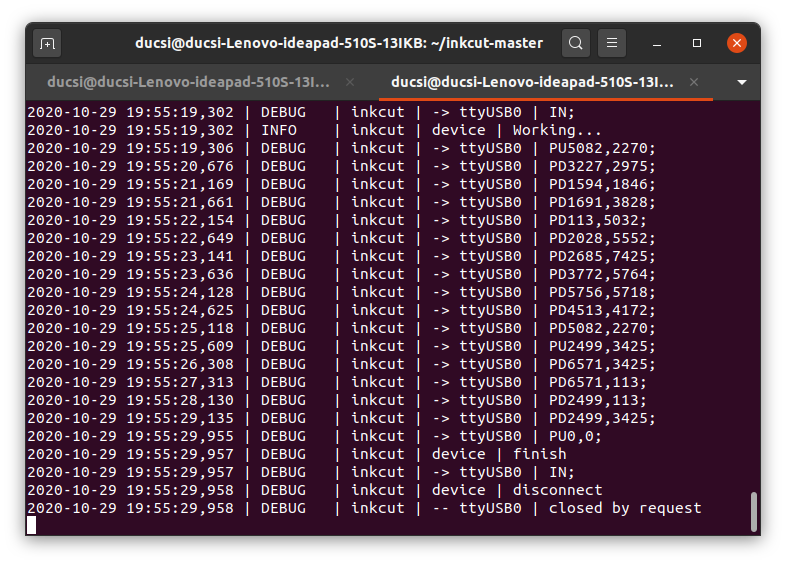This screenshot has height=564, width=786.
Task: Click the window title bar text
Action: point(339,43)
